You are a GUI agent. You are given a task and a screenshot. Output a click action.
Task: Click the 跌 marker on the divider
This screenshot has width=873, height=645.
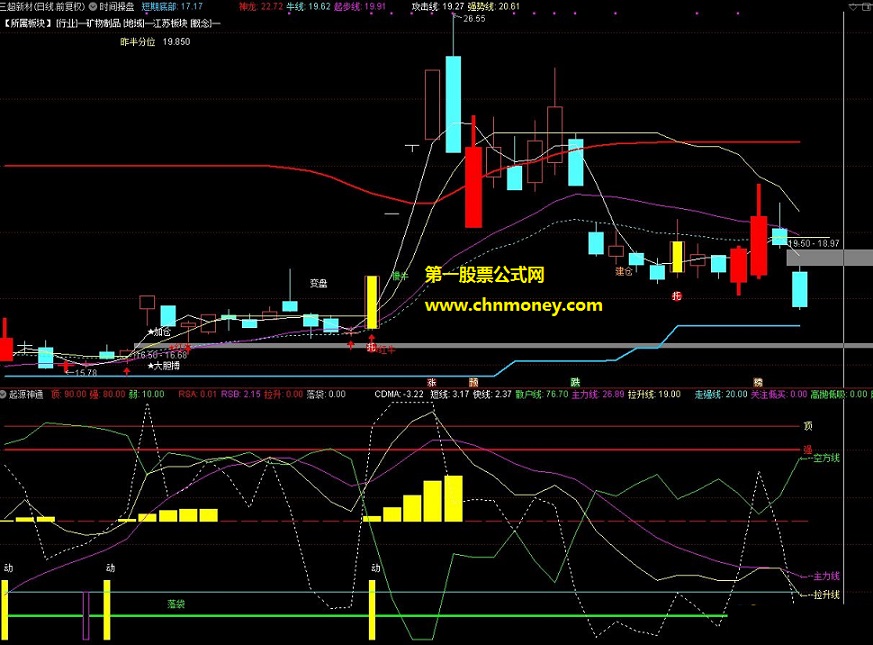pos(575,383)
